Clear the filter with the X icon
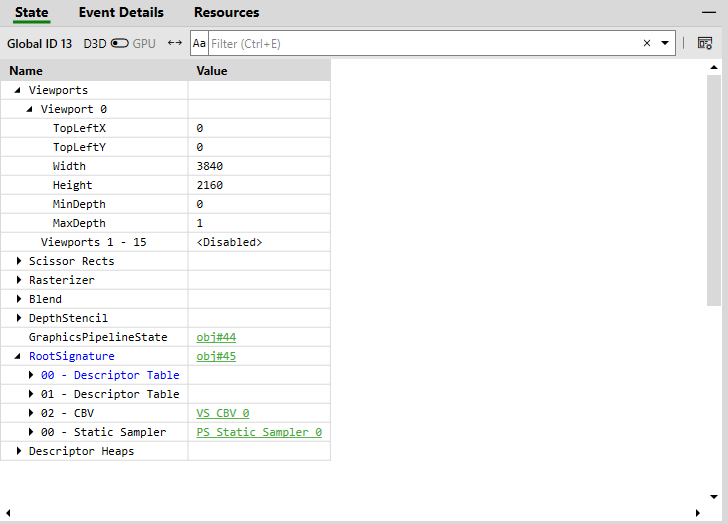Screen dimensions: 728x524 pyautogui.click(x=647, y=43)
